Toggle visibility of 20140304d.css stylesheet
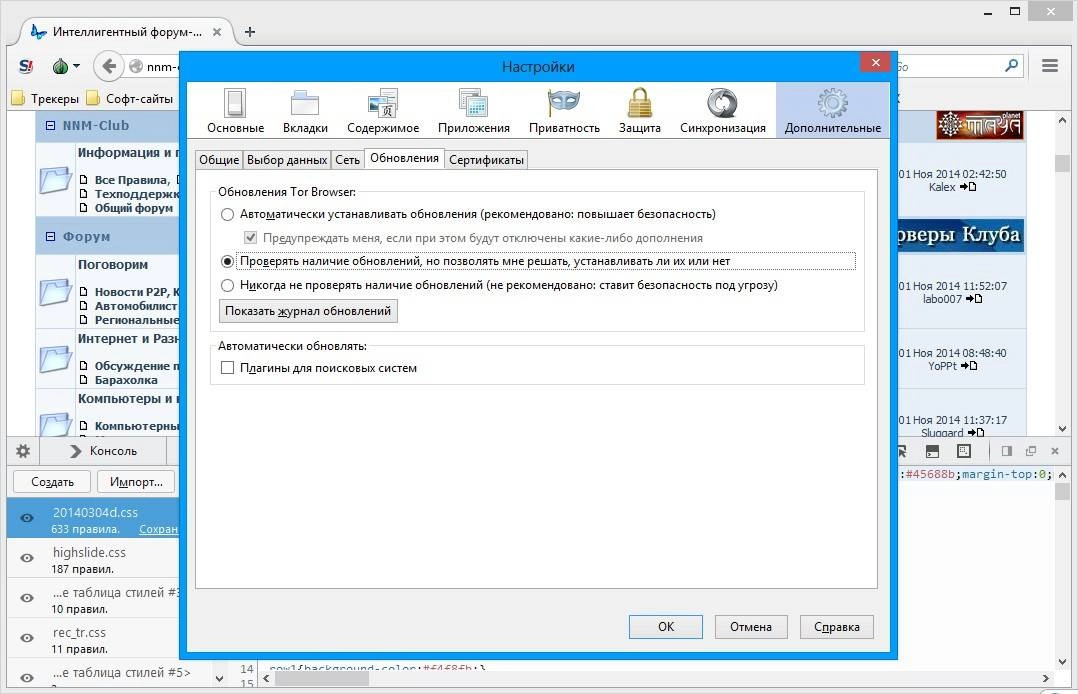 click(x=27, y=518)
